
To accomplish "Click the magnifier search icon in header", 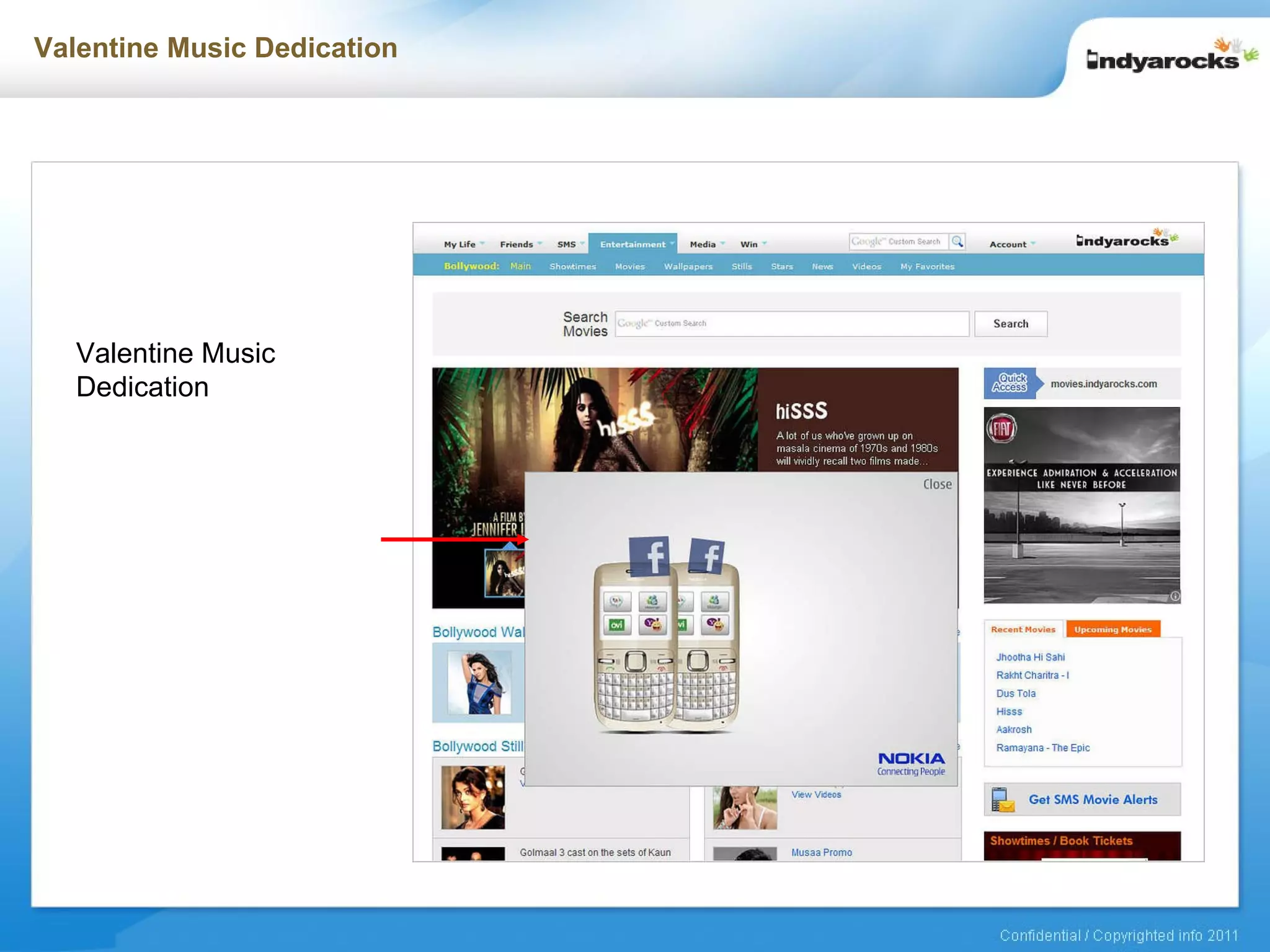I will pos(957,242).
